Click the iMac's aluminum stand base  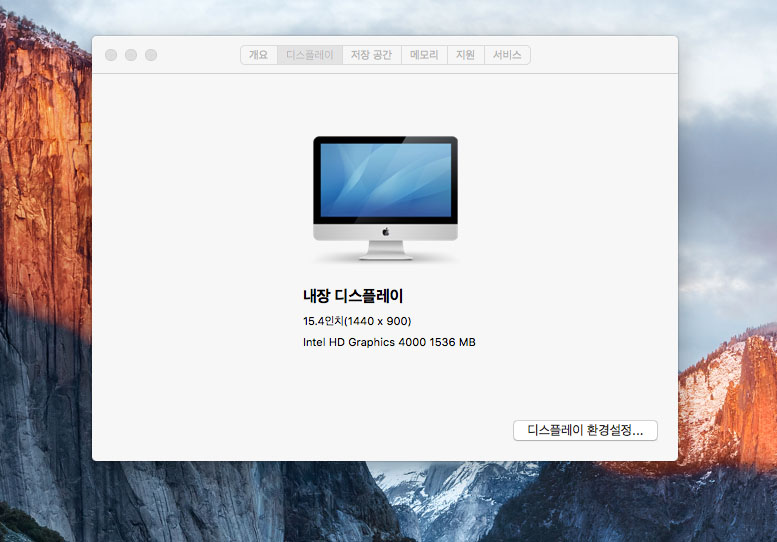(x=385, y=254)
